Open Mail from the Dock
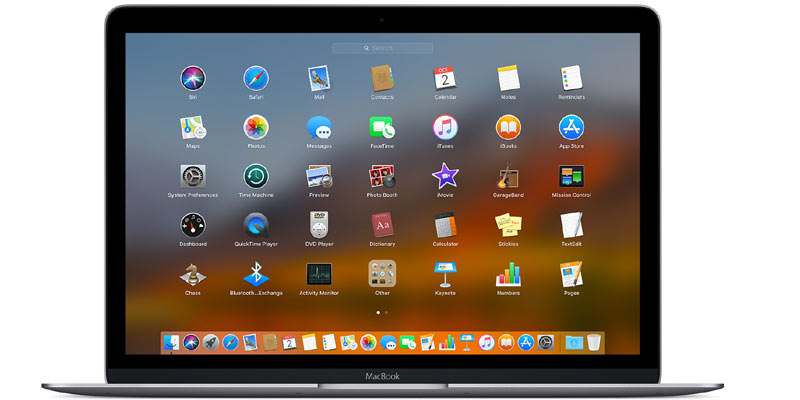This screenshot has width=800, height=400. tap(250, 342)
